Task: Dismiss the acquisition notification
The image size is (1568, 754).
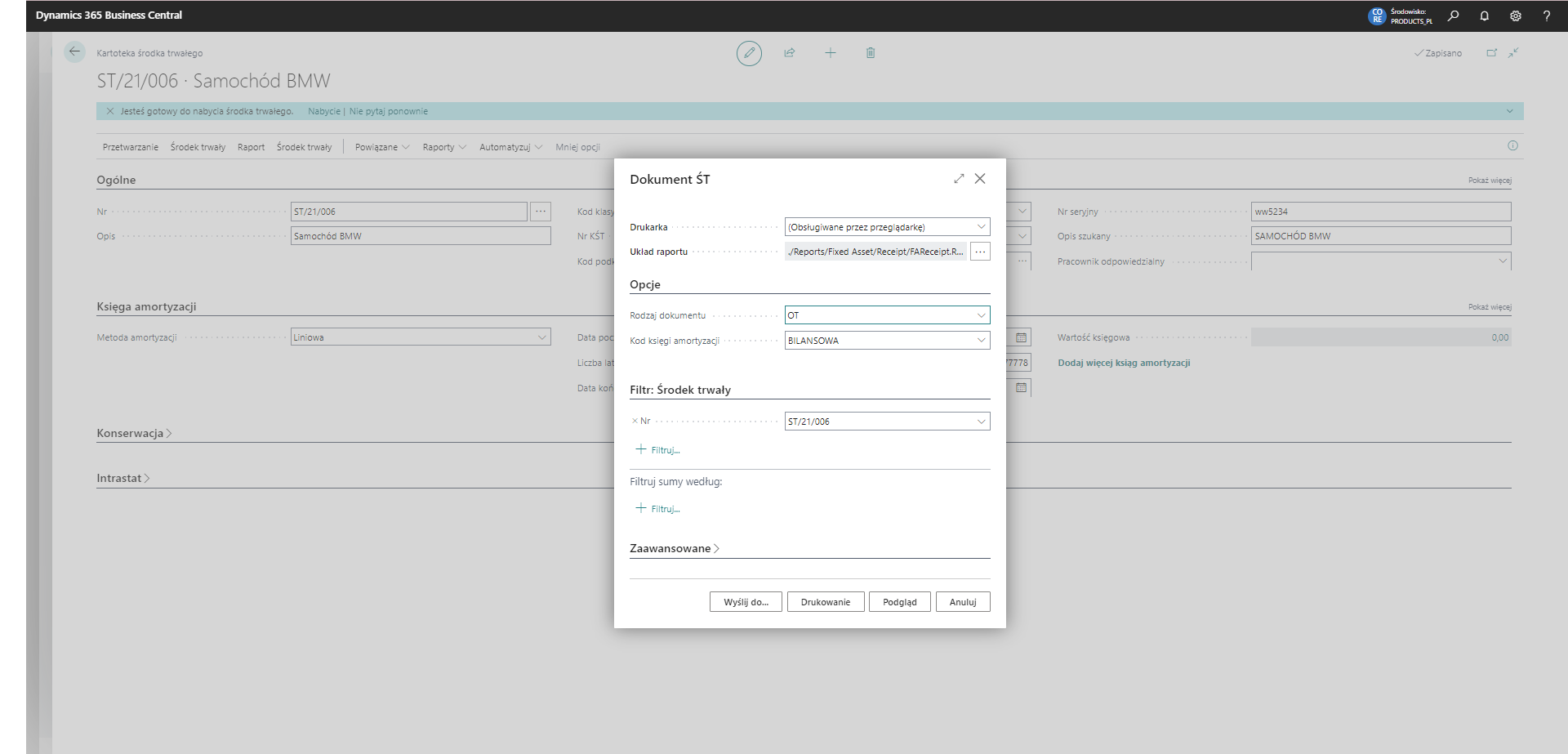Action: pos(110,111)
